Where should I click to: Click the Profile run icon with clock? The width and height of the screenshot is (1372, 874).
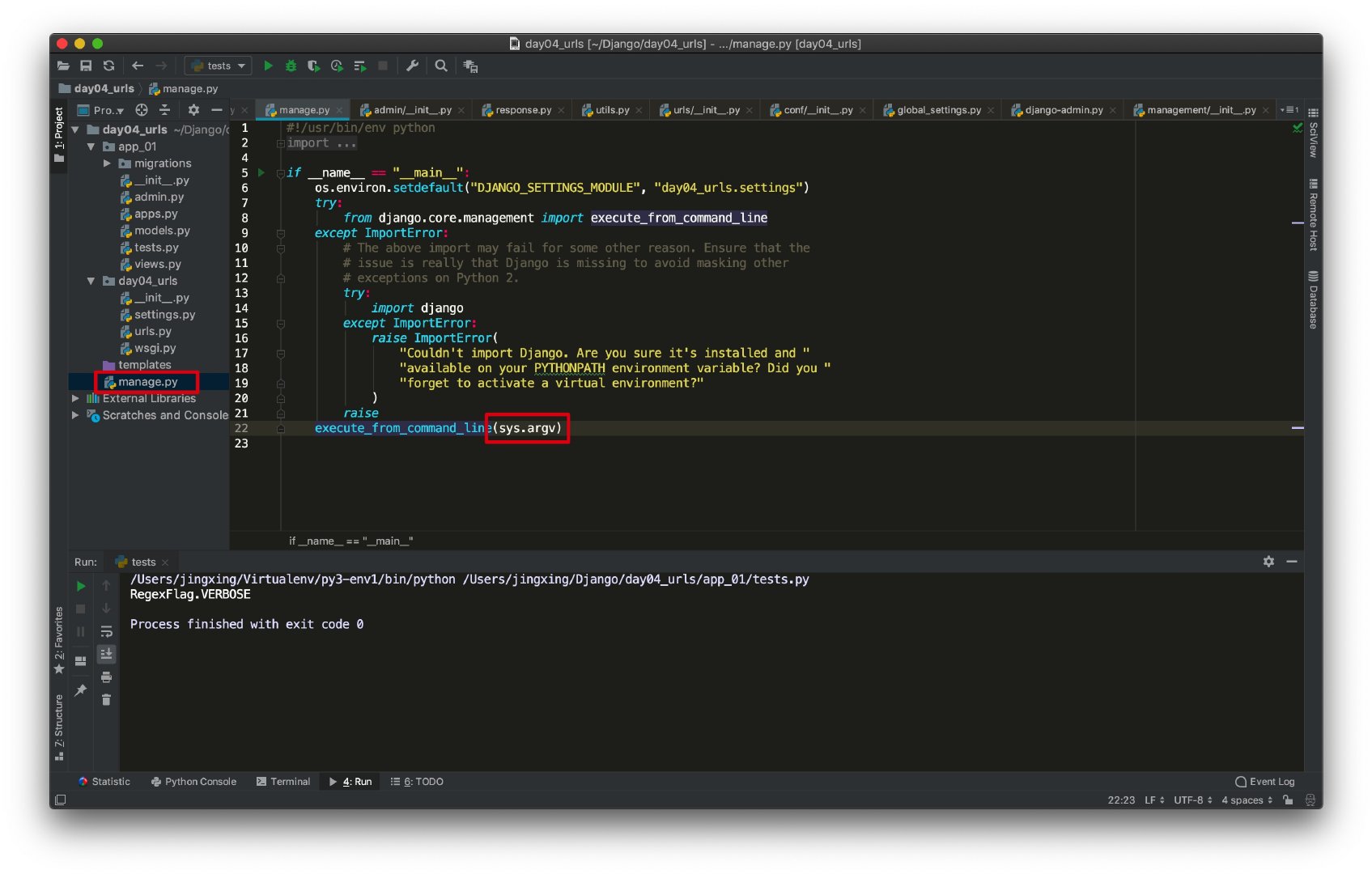coord(337,66)
